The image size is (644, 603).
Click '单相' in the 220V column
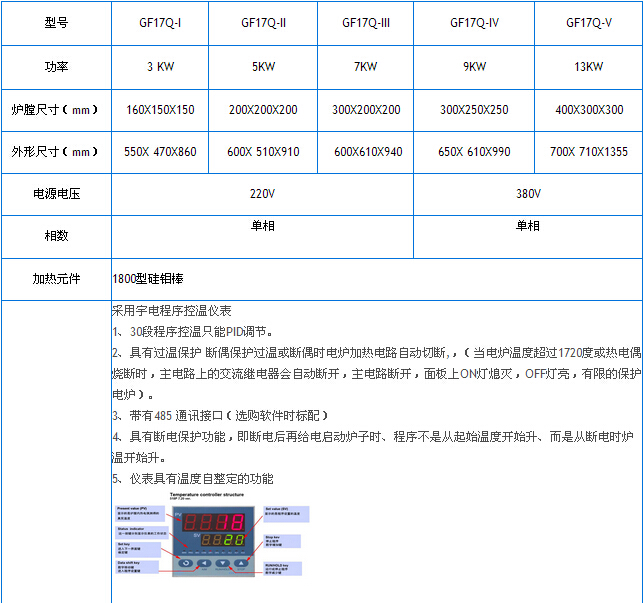(x=262, y=226)
